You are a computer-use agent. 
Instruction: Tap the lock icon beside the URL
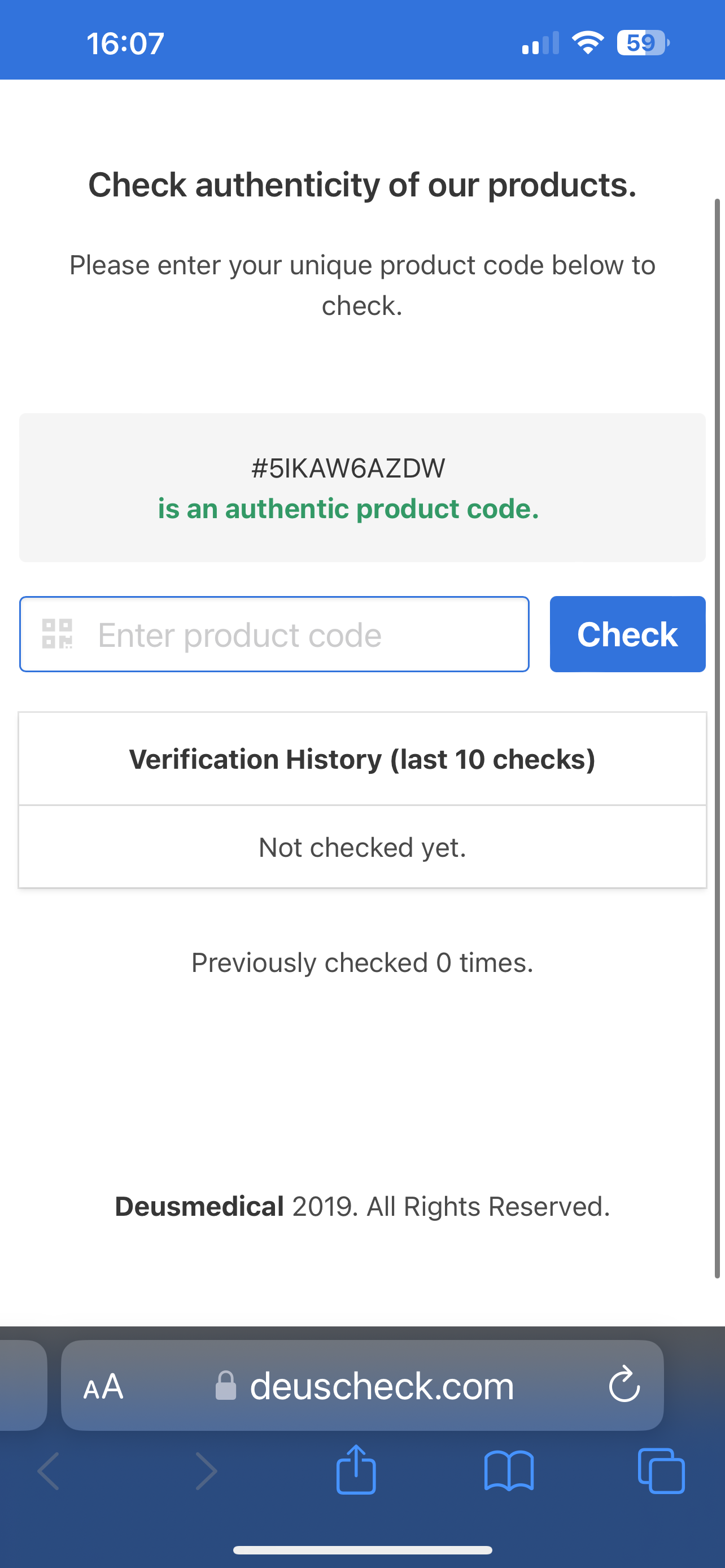pyautogui.click(x=226, y=1386)
